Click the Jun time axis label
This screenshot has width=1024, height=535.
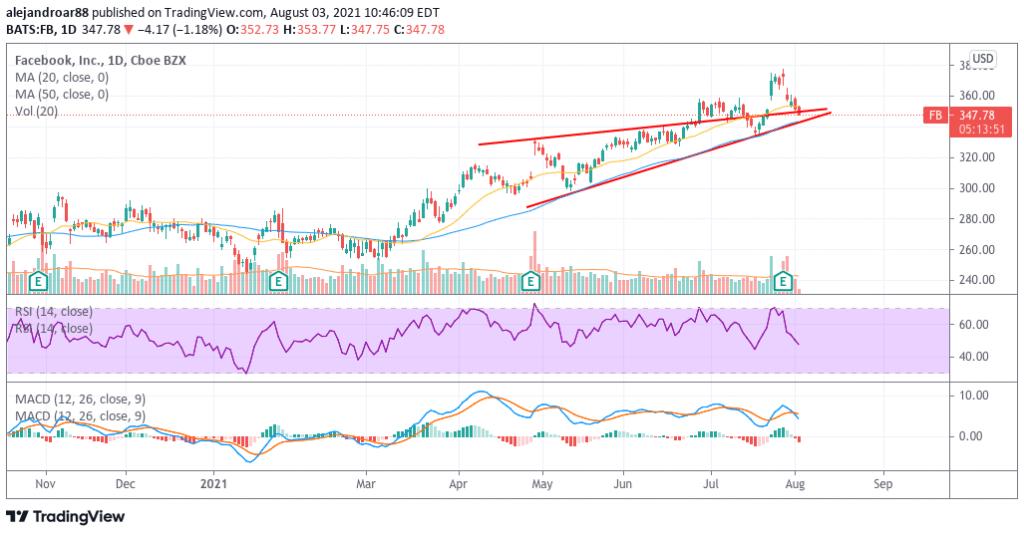point(623,484)
